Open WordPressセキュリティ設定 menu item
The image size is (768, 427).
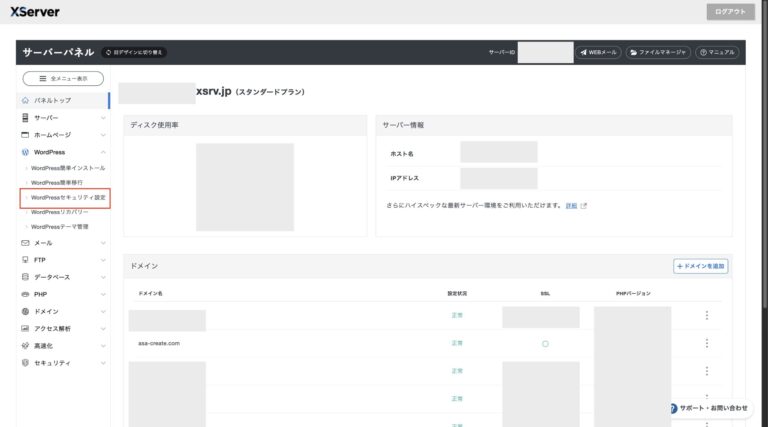coord(66,198)
